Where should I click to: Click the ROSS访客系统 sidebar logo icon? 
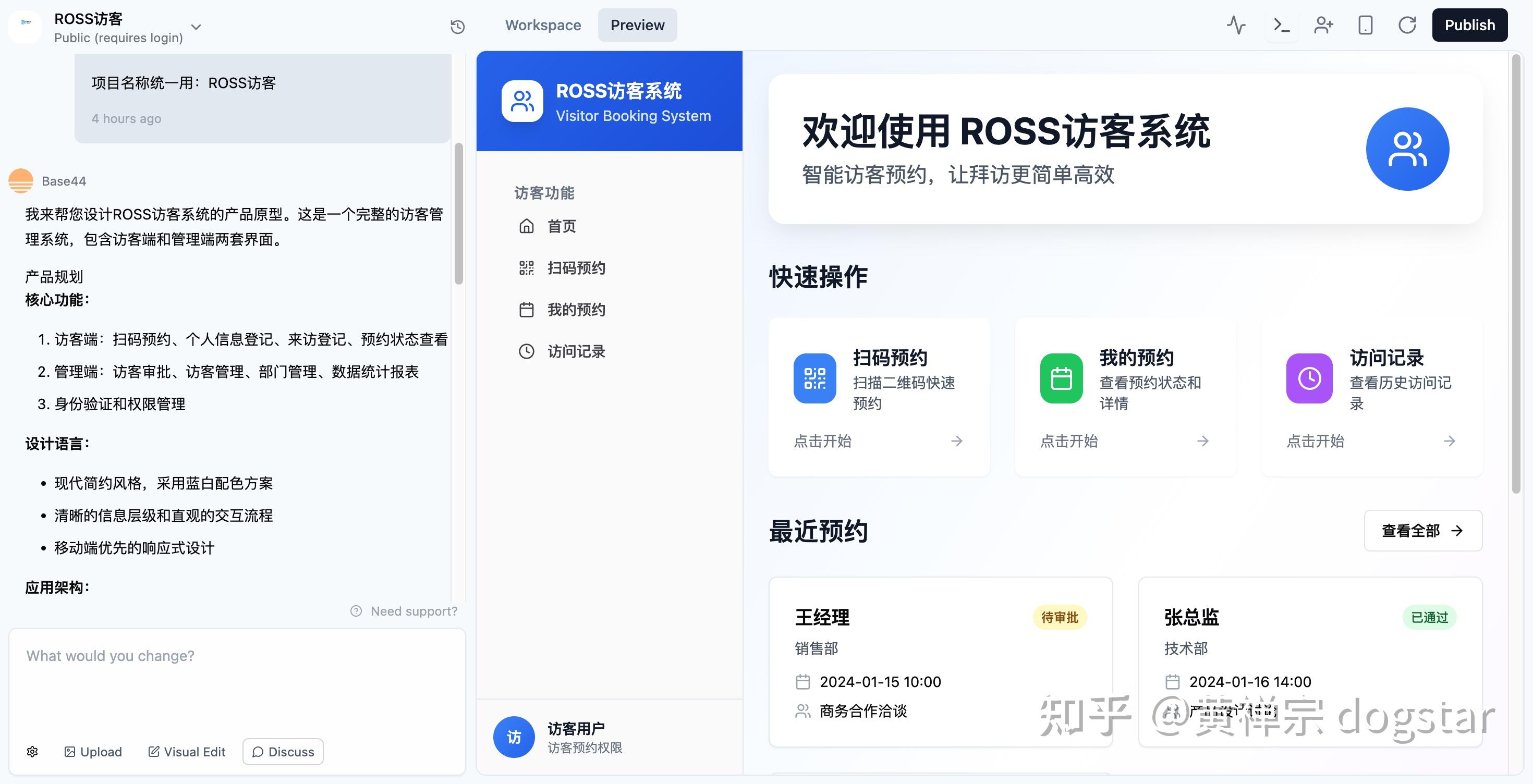click(x=522, y=101)
